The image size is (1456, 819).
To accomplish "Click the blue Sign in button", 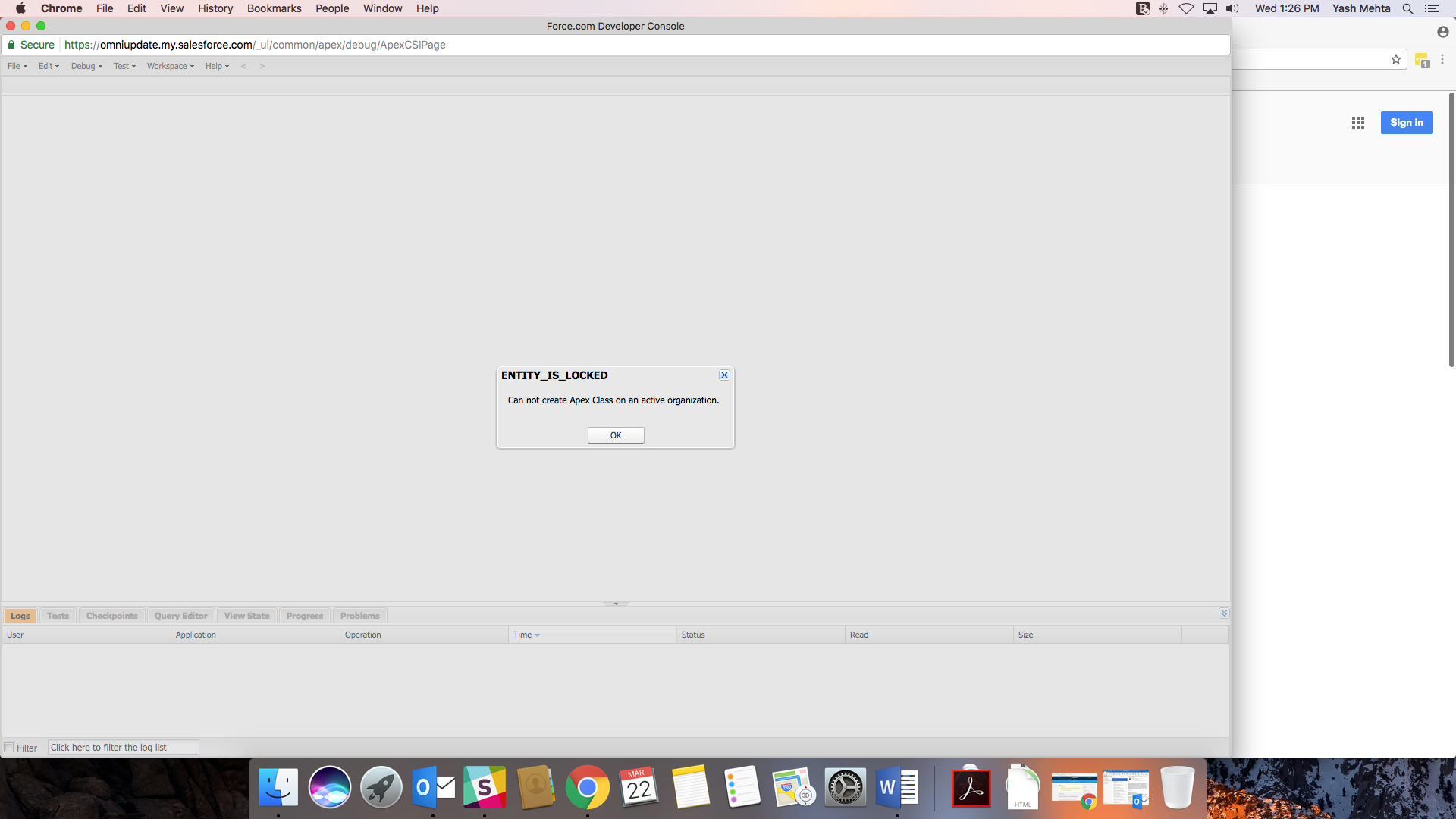I will 1406,123.
